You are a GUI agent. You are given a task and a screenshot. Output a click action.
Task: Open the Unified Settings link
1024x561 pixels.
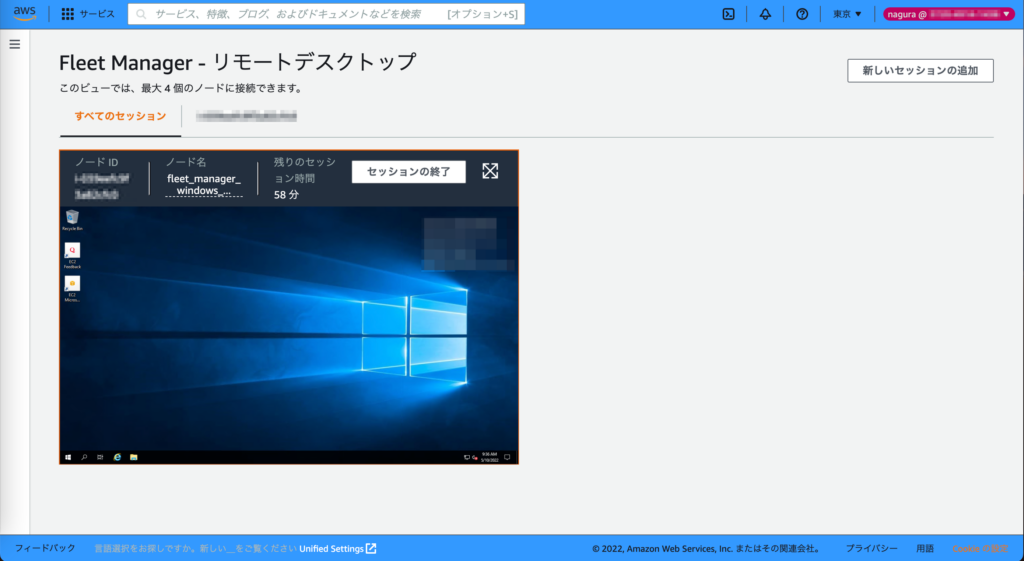(x=338, y=549)
